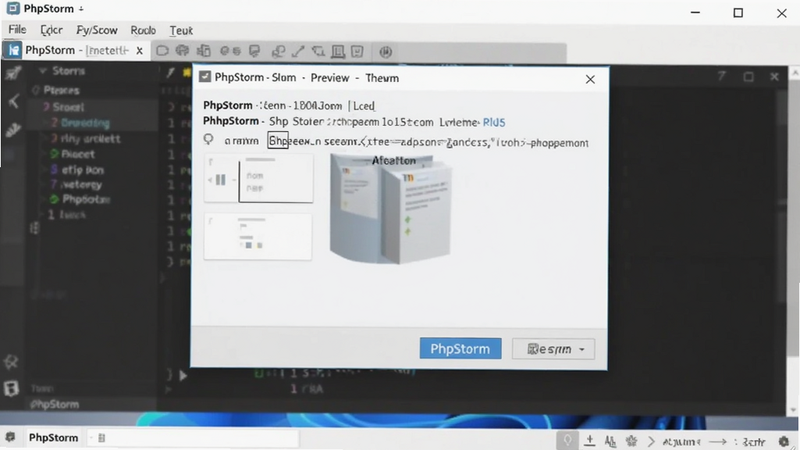
Task: Click the editor scrollbar up arrow
Action: [x=794, y=73]
